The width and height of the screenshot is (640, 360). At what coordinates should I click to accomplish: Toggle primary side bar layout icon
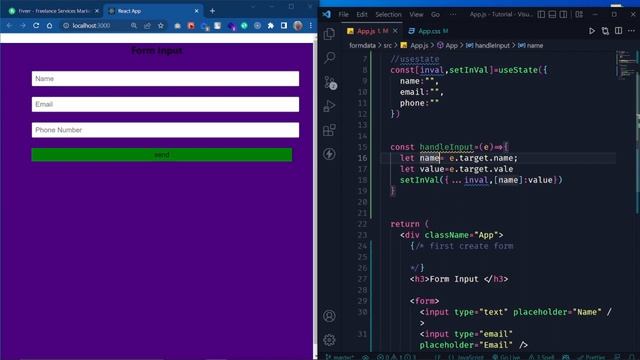pos(541,15)
